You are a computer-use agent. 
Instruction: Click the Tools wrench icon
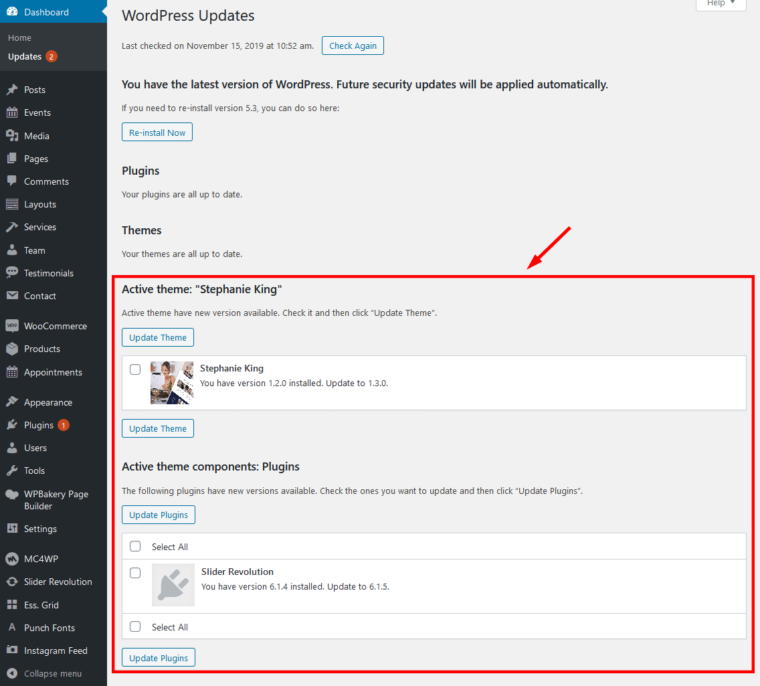[12, 471]
